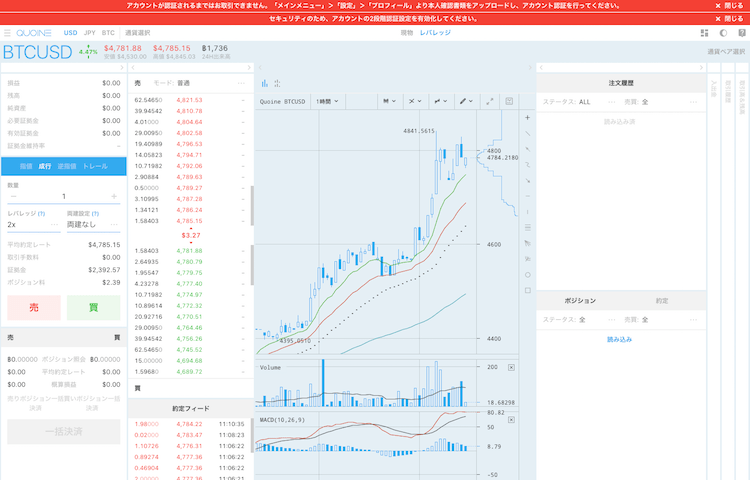Select the ray arrow drawing tool
The height and width of the screenshot is (480, 750).
pyautogui.click(x=528, y=149)
